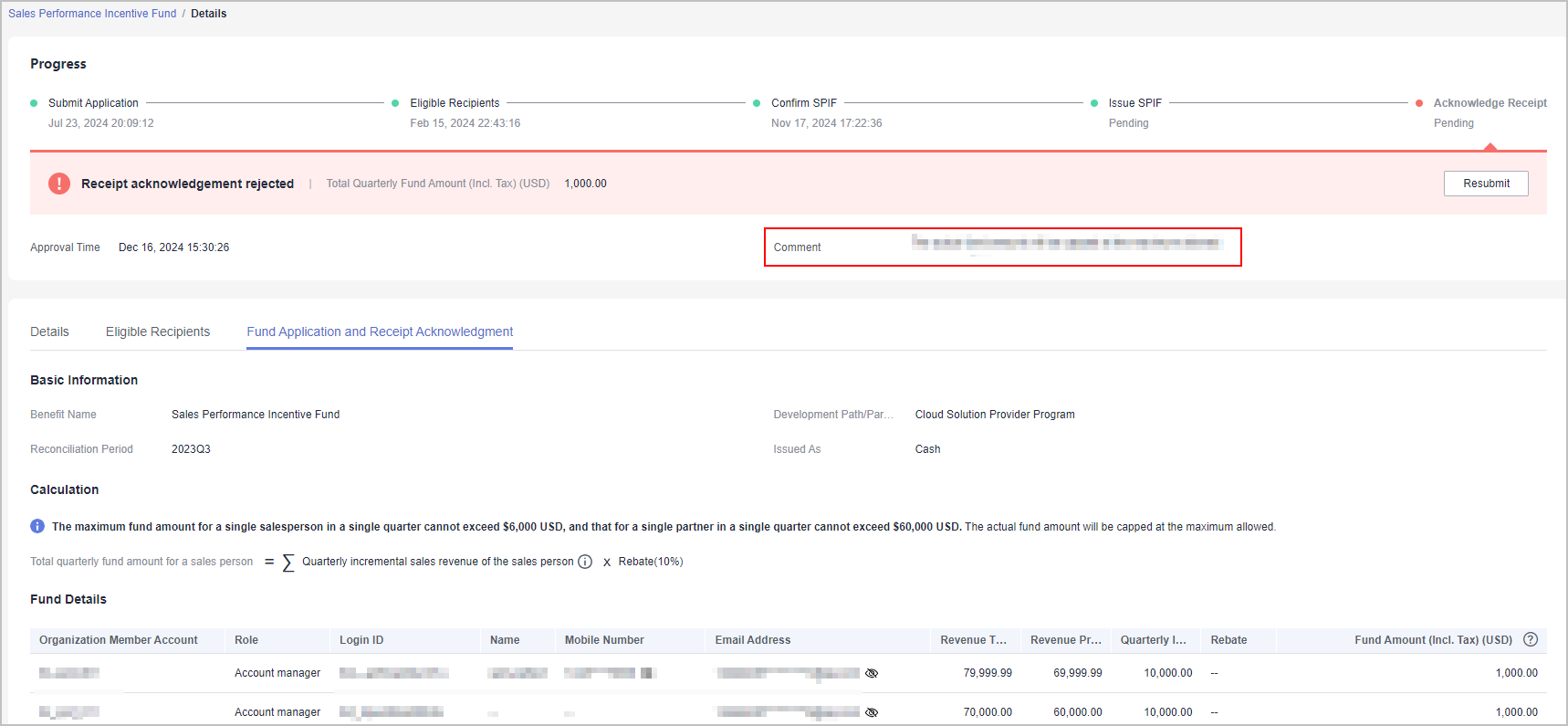
Task: Click the Acknowledge Receipt step red dot
Action: pos(1419,103)
